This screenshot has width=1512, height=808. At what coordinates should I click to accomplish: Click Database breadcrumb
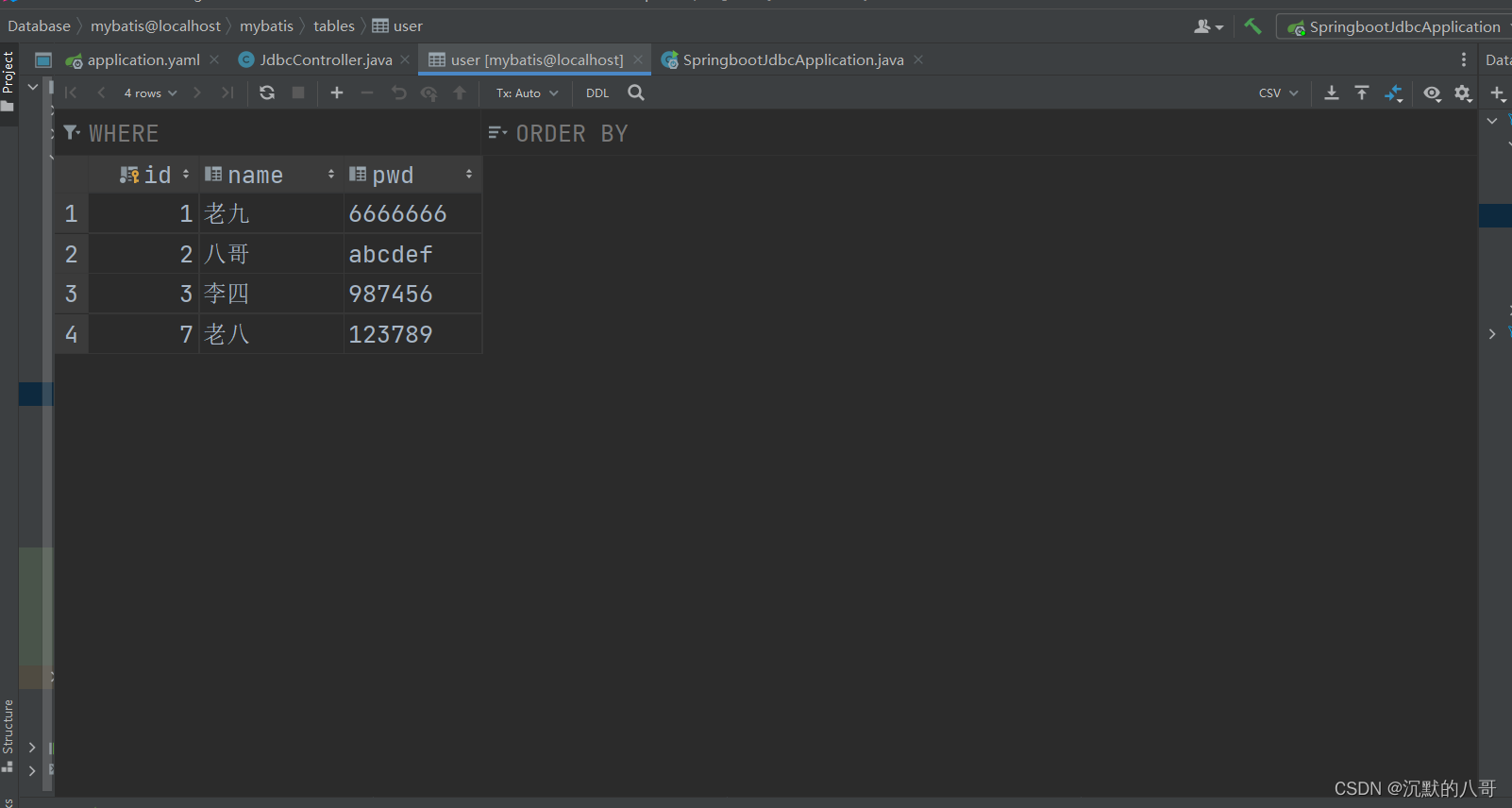[39, 25]
